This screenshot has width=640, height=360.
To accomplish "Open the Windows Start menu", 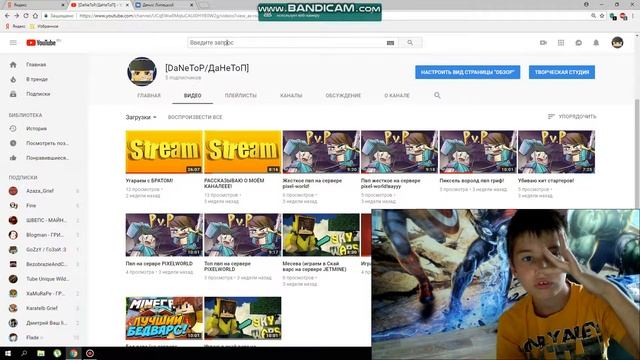I will tap(7, 353).
